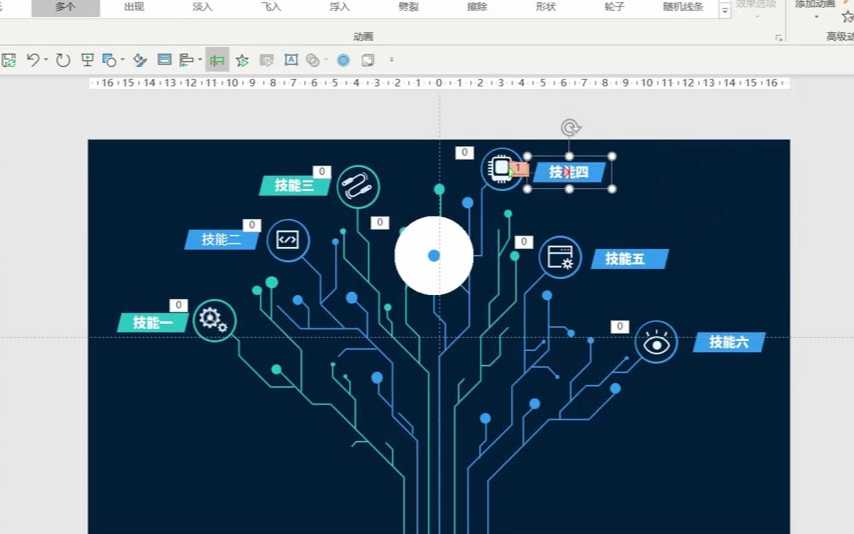Screen dimensions: 854x534
Task: Open the Undo history dropdown arrow
Action: coord(46,60)
